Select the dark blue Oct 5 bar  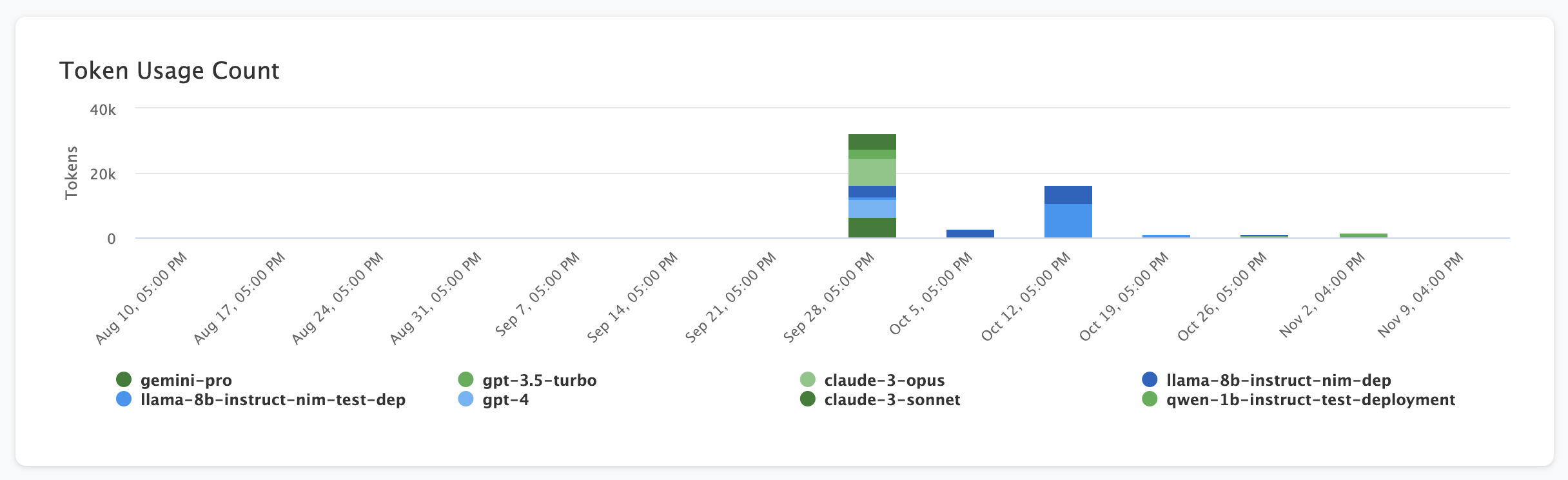[x=970, y=234]
